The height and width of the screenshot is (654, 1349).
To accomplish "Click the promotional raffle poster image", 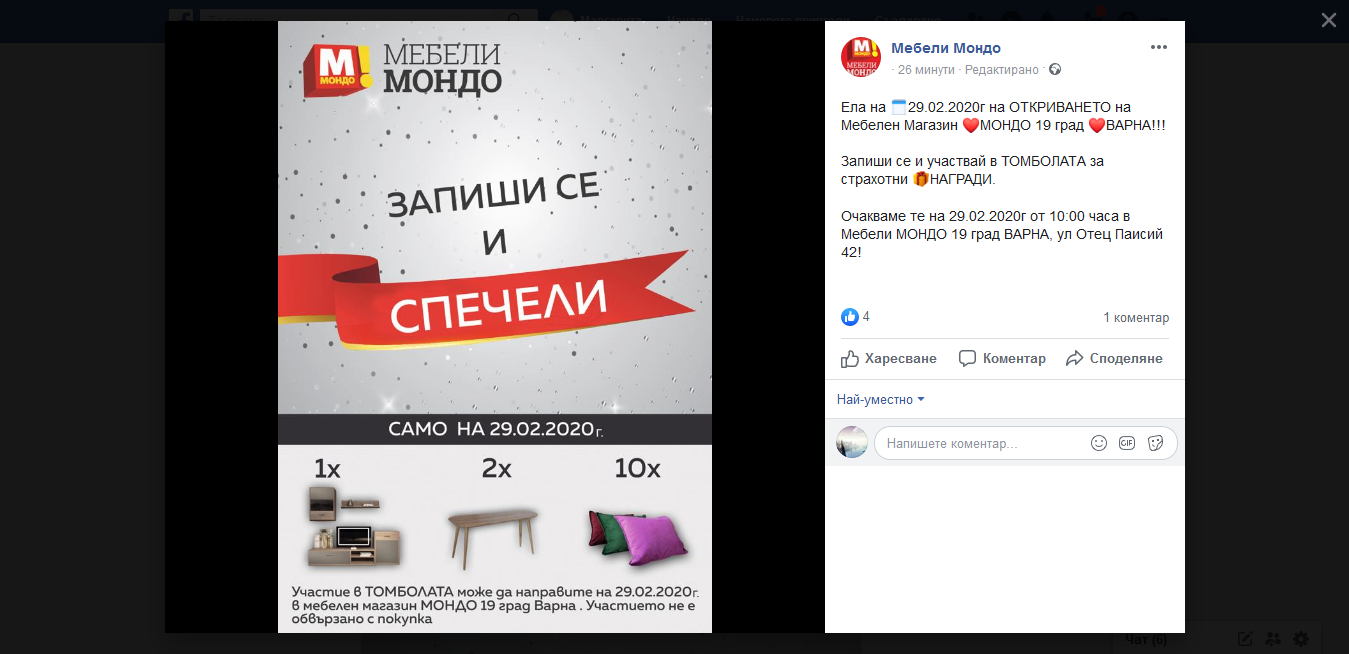I will [495, 327].
